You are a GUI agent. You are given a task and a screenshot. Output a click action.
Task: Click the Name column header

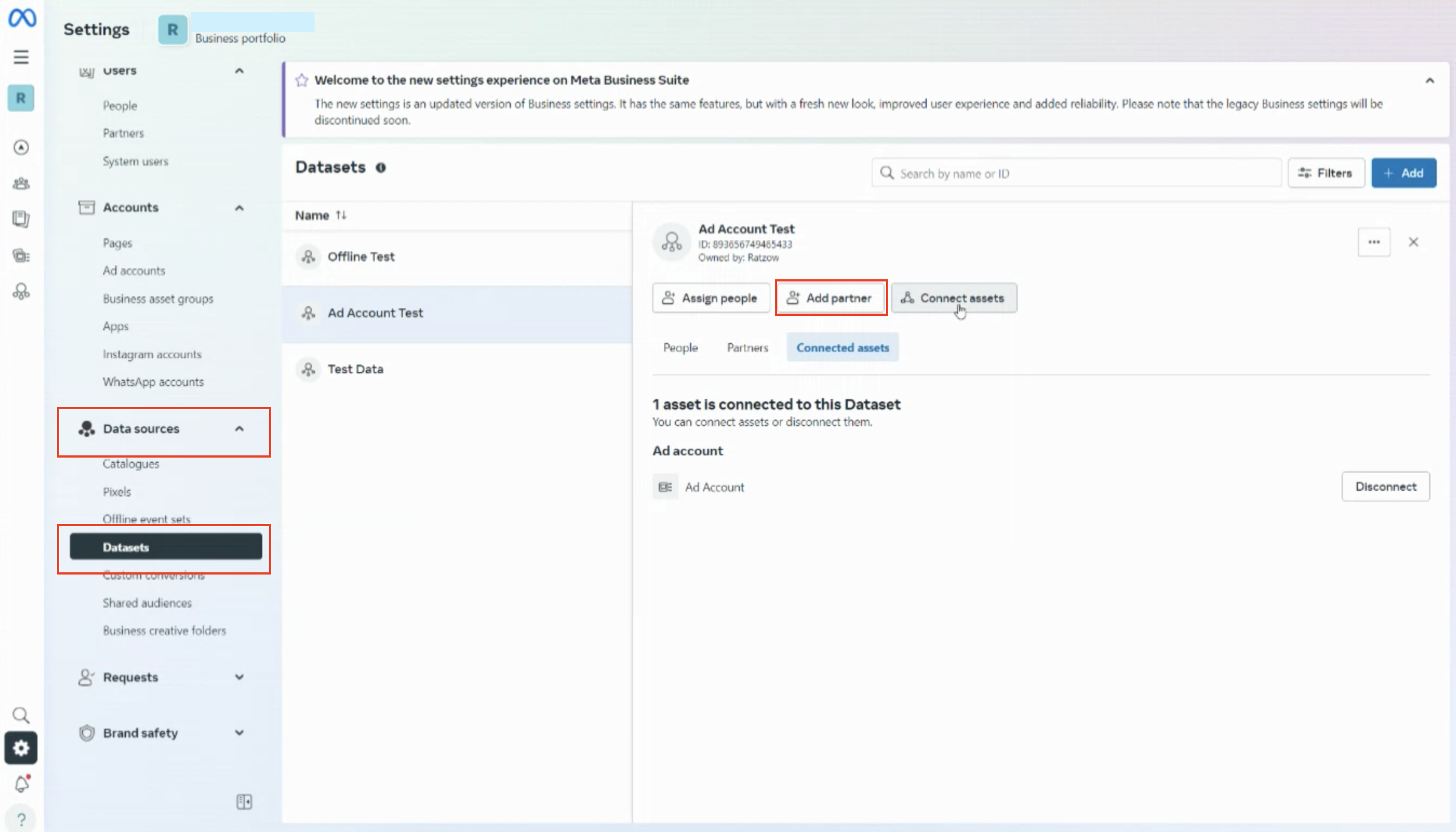(x=312, y=215)
